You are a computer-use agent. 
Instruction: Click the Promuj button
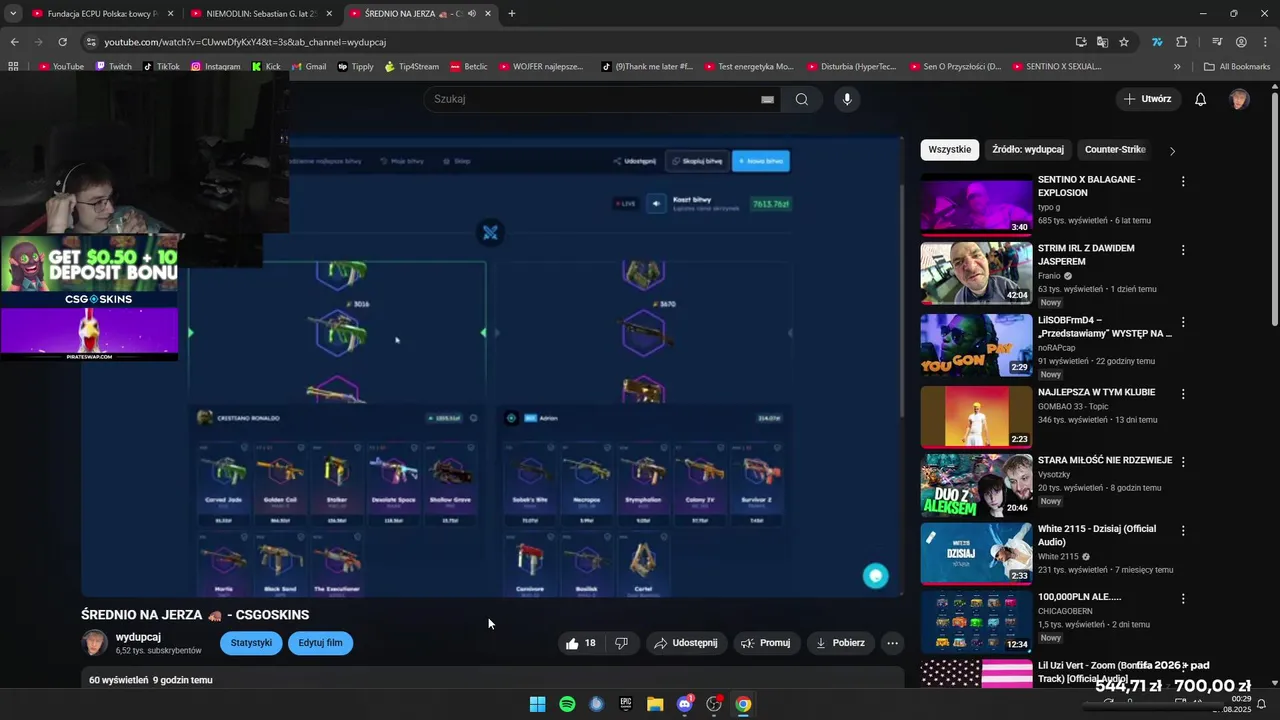pyautogui.click(x=766, y=643)
